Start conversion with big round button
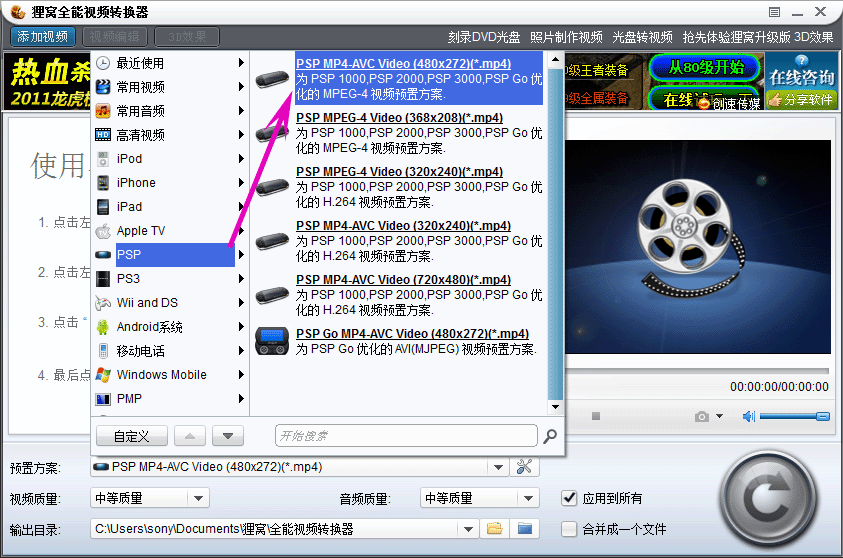This screenshot has height=558, width=843. (768, 501)
